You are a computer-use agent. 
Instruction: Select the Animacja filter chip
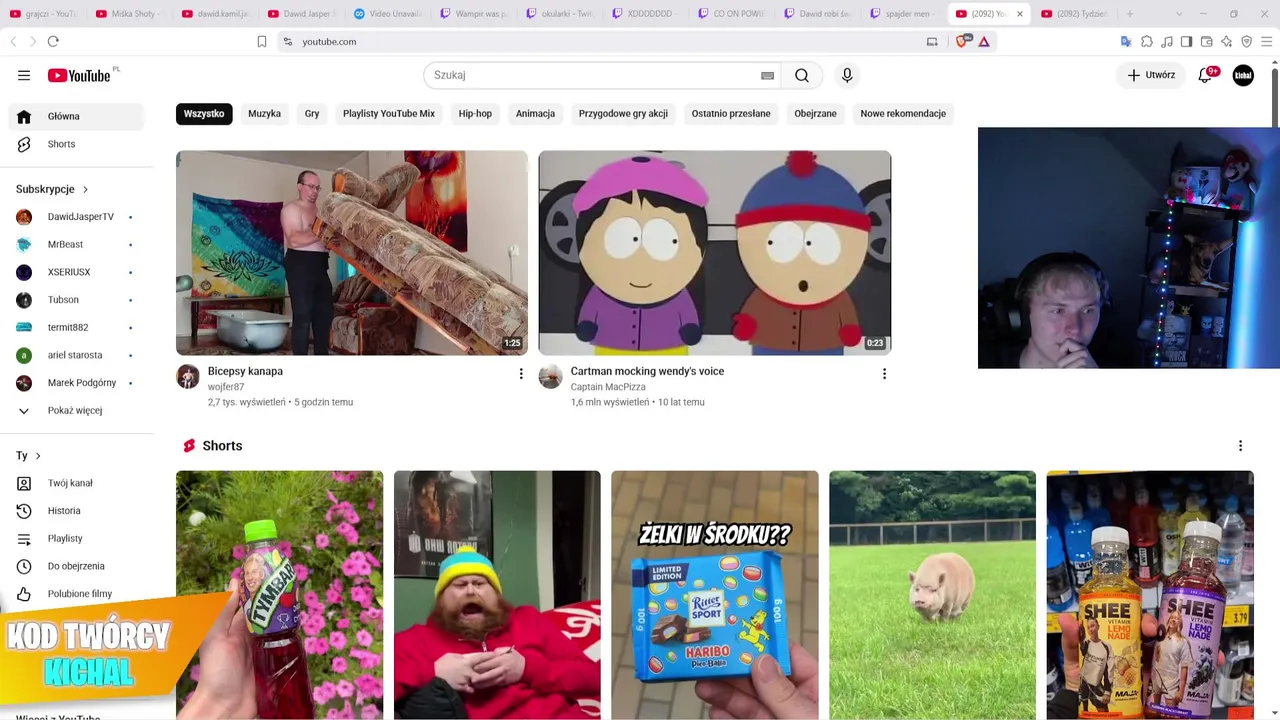[x=535, y=114]
